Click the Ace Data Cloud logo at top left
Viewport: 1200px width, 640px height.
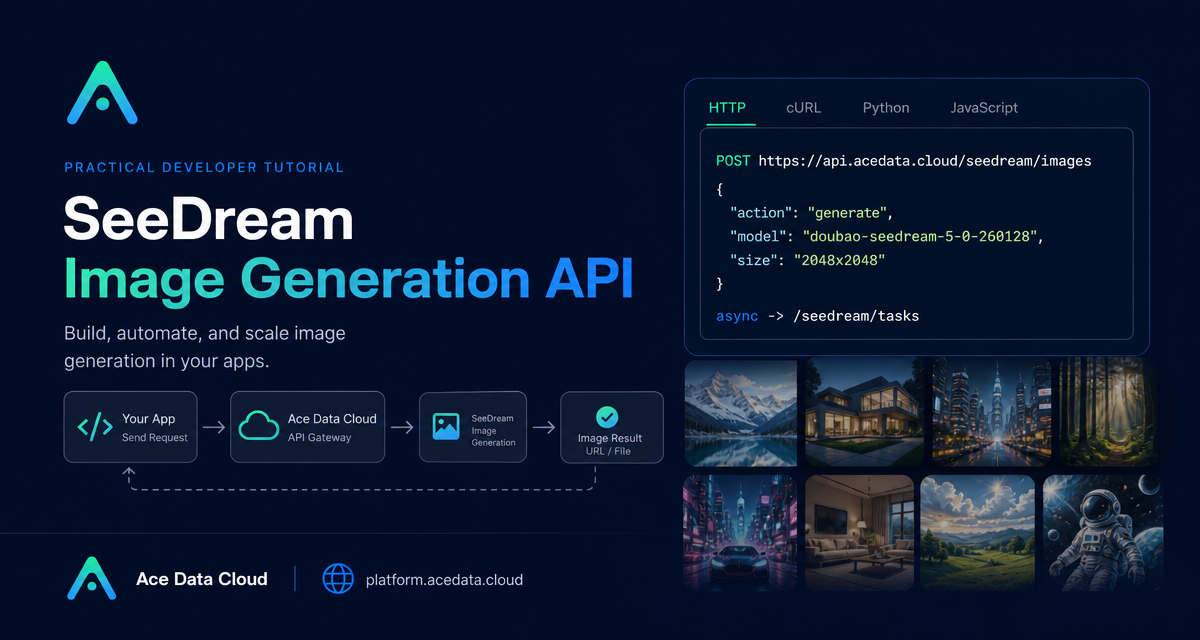point(102,92)
